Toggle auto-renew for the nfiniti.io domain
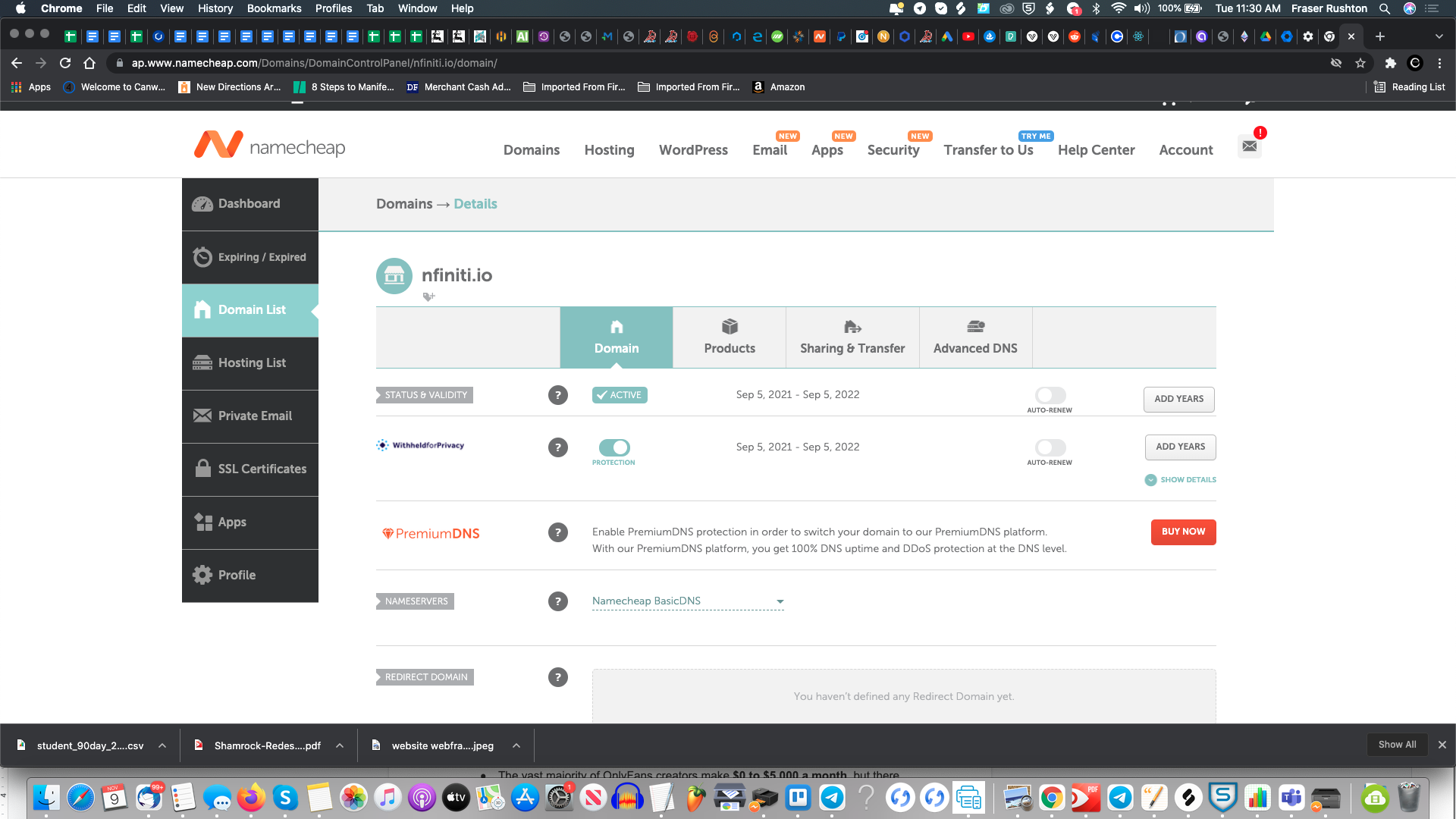The height and width of the screenshot is (819, 1456). coord(1050,395)
